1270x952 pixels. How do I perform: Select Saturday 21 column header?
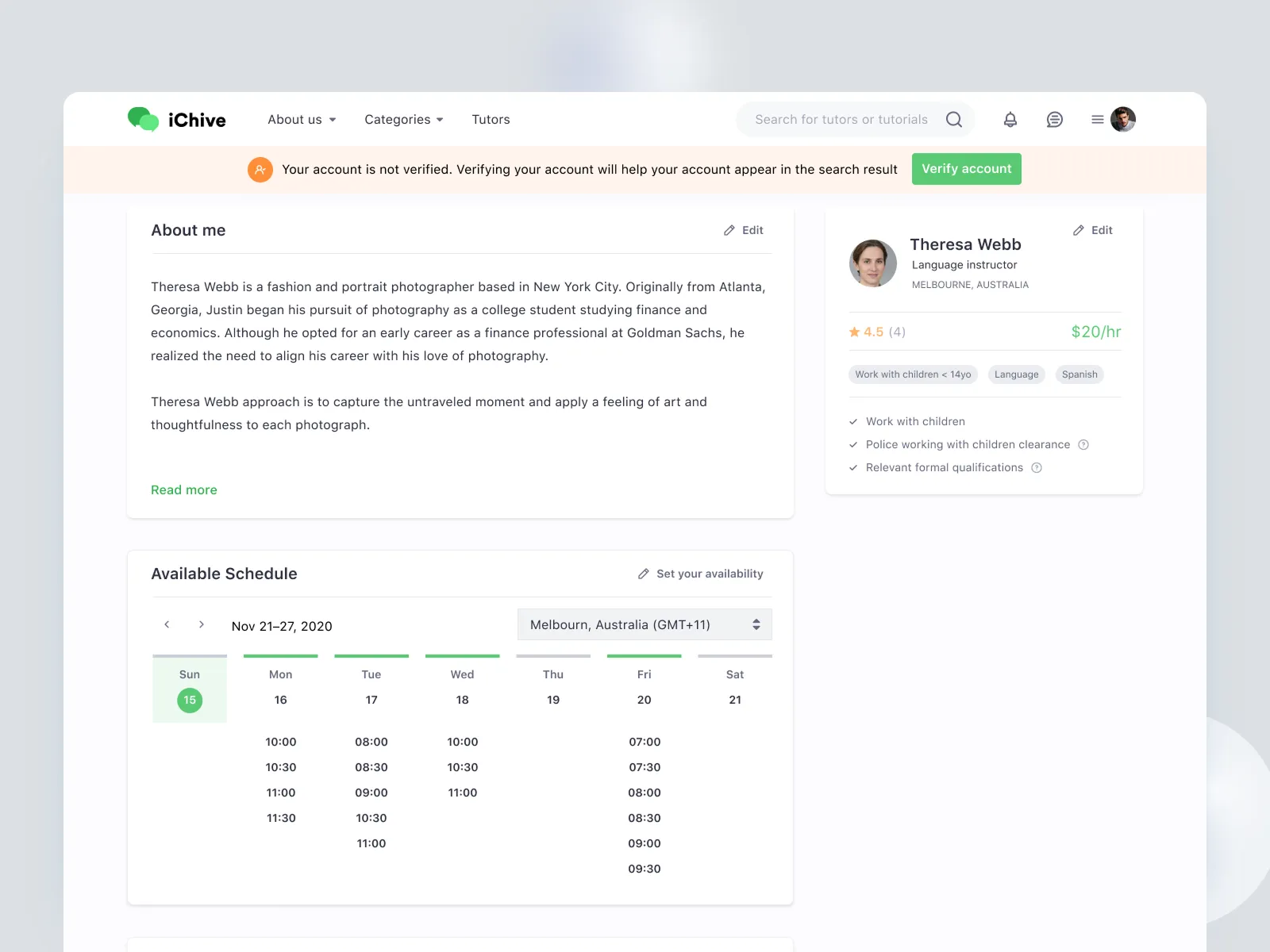(x=735, y=687)
